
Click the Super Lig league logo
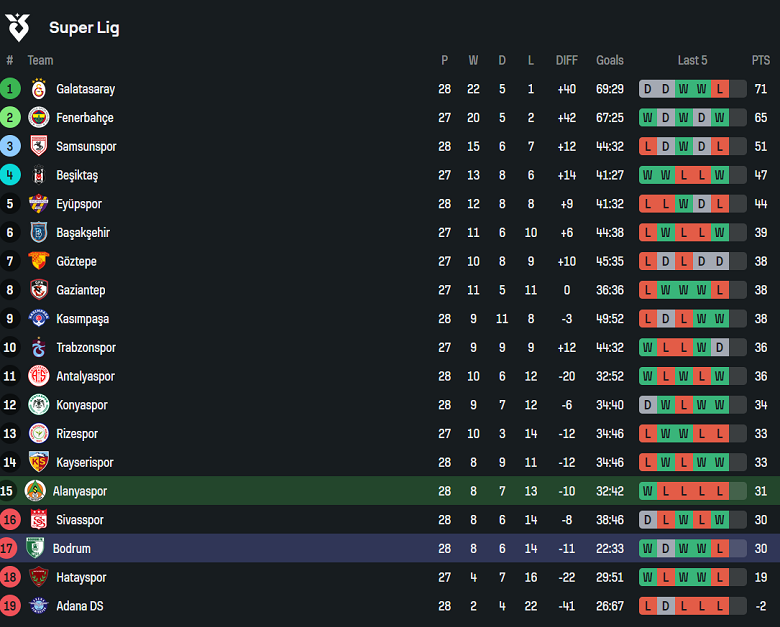coord(18,27)
